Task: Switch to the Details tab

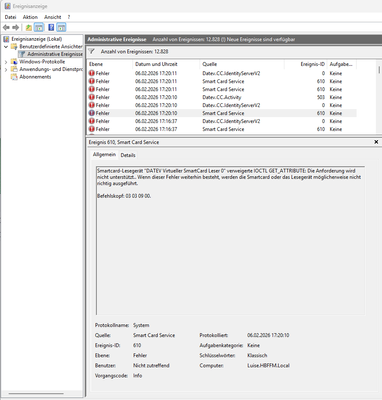Action: (128, 155)
